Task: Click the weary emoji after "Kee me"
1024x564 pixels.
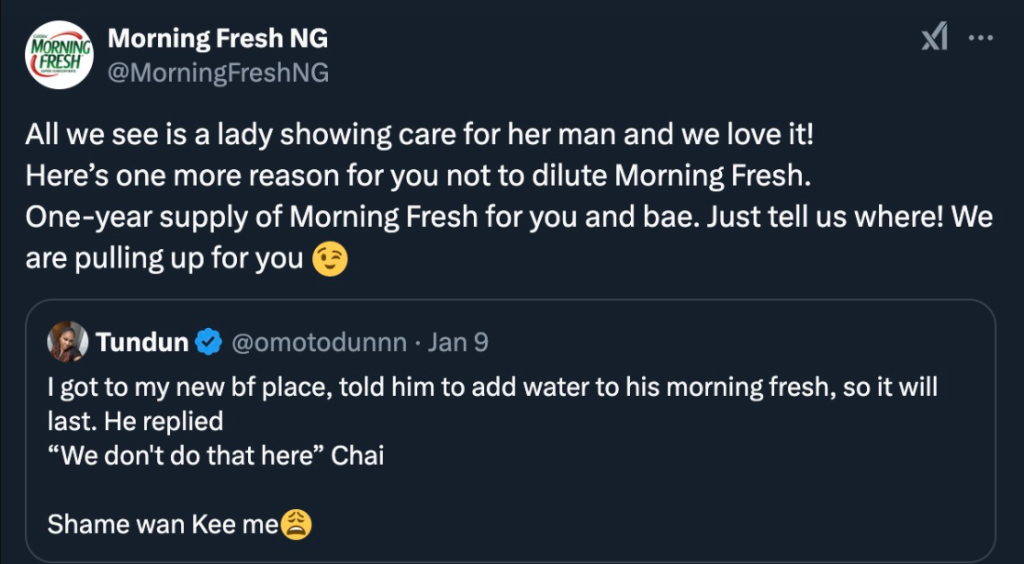Action: [x=295, y=524]
